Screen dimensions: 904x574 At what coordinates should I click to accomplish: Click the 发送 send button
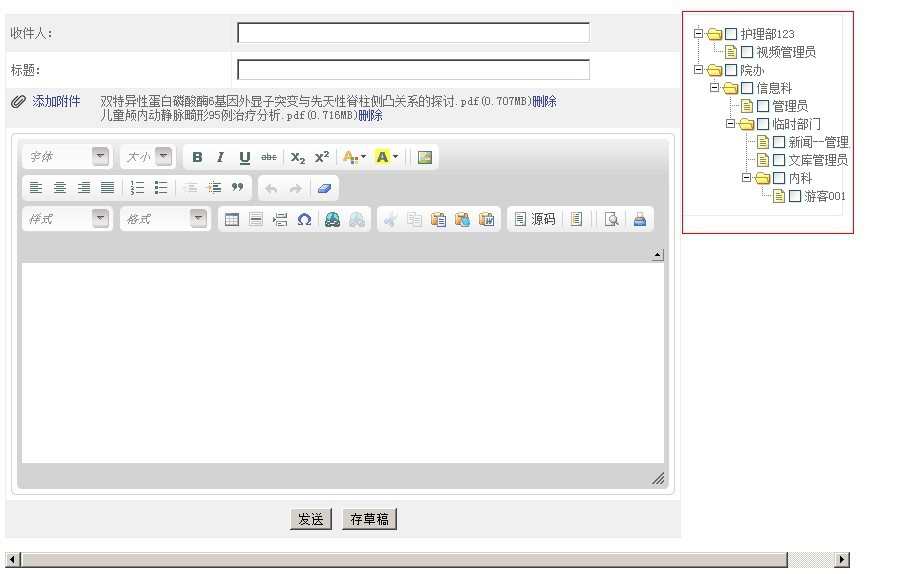[311, 519]
